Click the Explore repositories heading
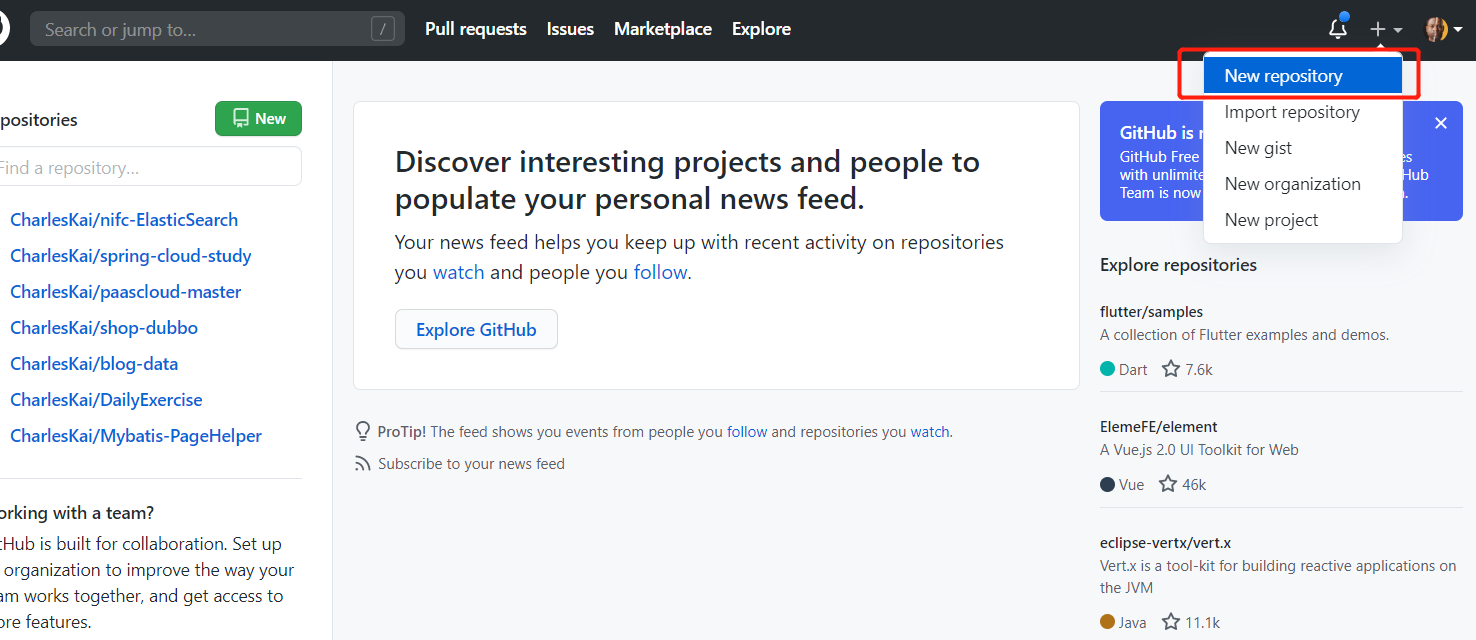This screenshot has height=640, width=1476. [x=1178, y=265]
